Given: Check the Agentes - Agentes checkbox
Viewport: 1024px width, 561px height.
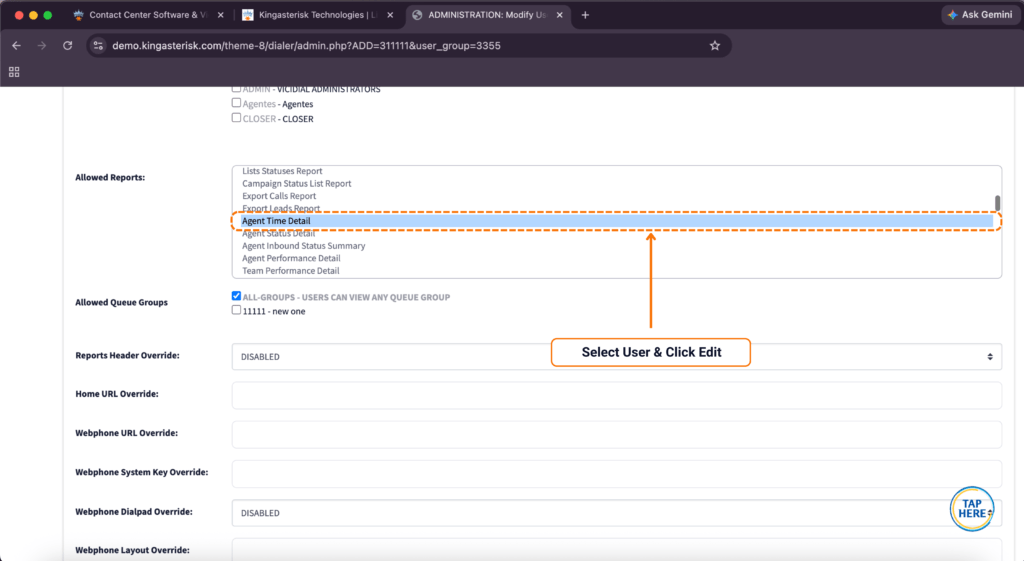Looking at the screenshot, I should coord(236,103).
